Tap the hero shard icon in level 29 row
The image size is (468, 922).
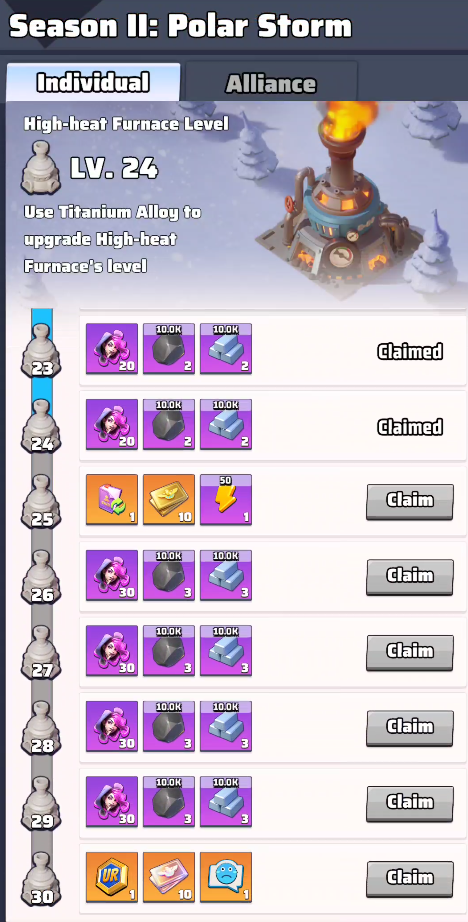[112, 801]
